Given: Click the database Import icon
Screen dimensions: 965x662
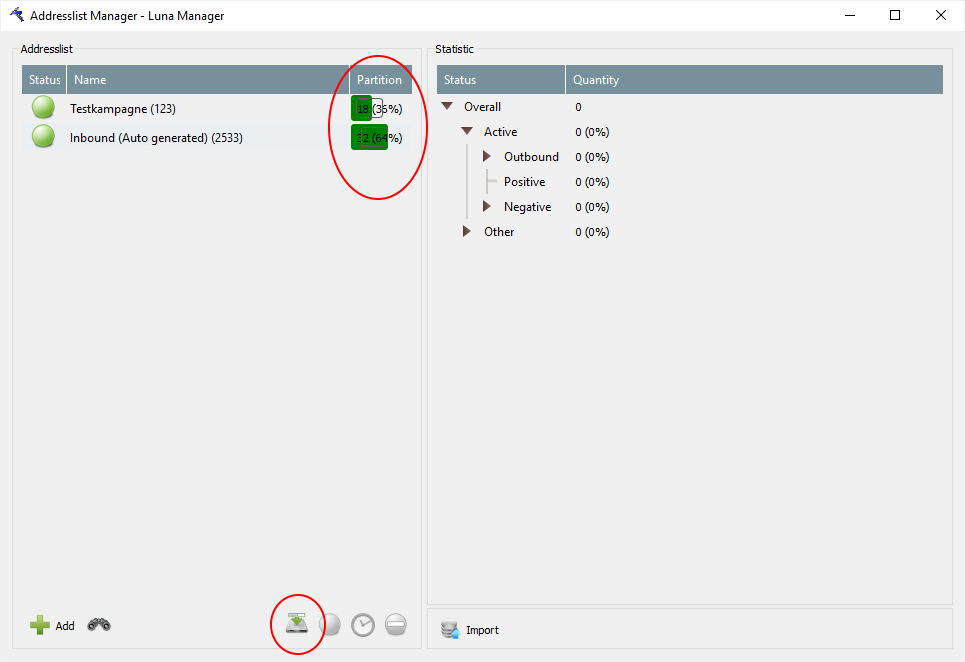Looking at the screenshot, I should click(451, 630).
